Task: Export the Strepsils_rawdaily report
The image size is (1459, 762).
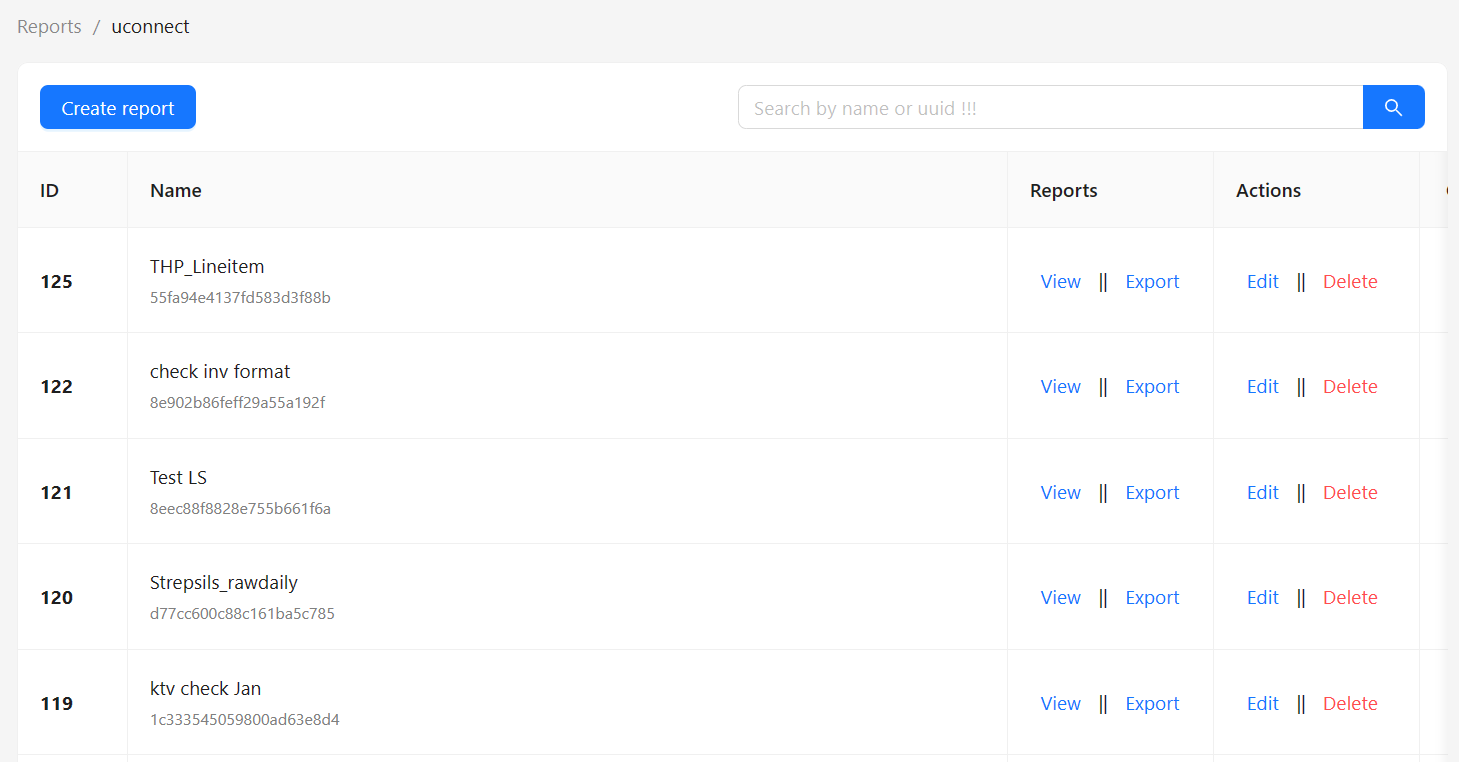Action: pyautogui.click(x=1152, y=597)
